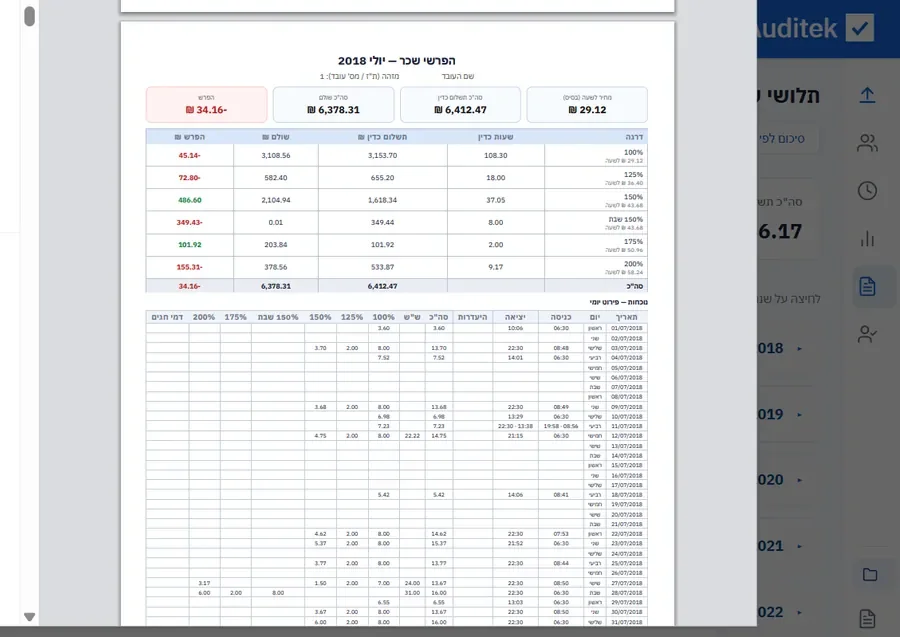
Task: Click the document scrollbar thumb
Action: [29, 16]
